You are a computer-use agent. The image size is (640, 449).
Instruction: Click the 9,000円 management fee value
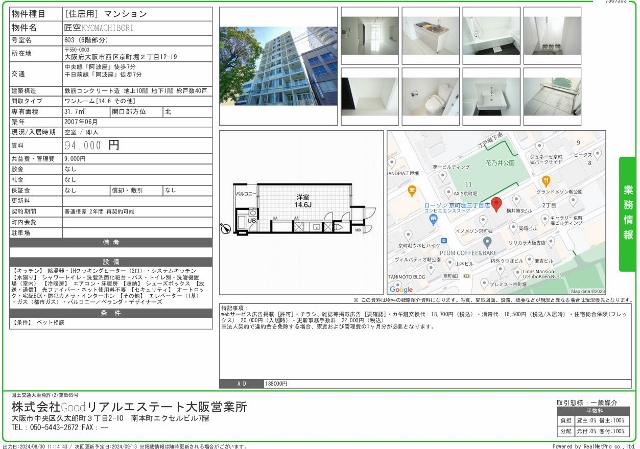point(75,158)
